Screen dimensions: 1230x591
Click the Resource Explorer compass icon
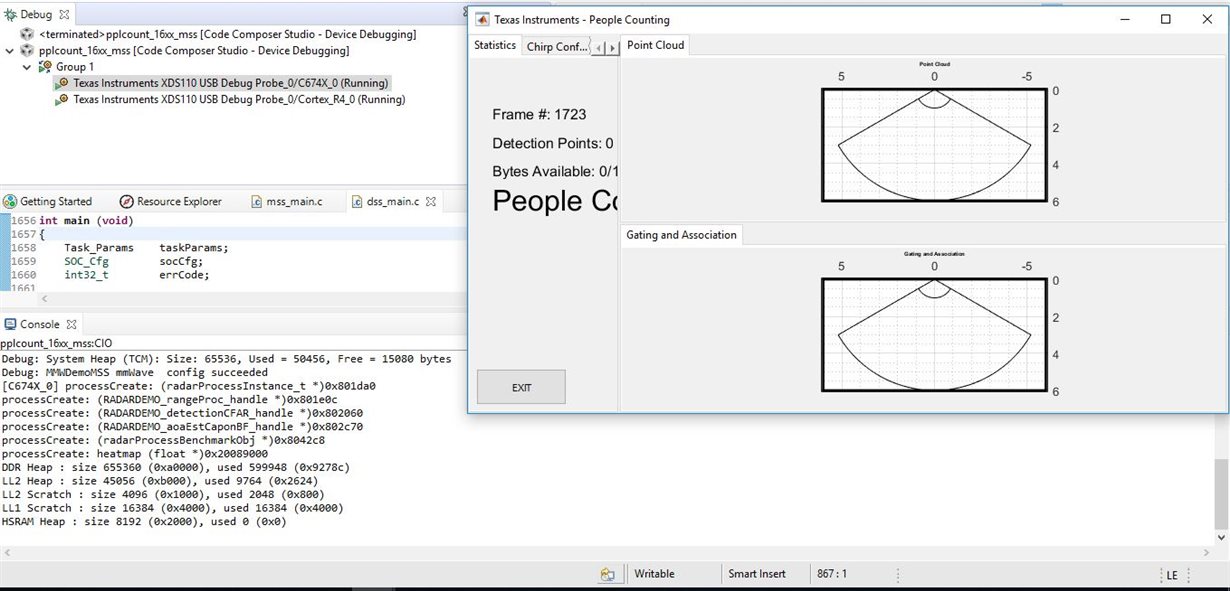pos(126,201)
